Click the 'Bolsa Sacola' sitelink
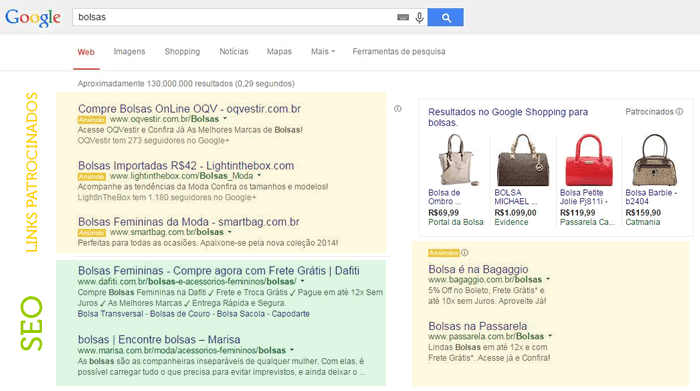The image size is (700, 391). pos(241,314)
